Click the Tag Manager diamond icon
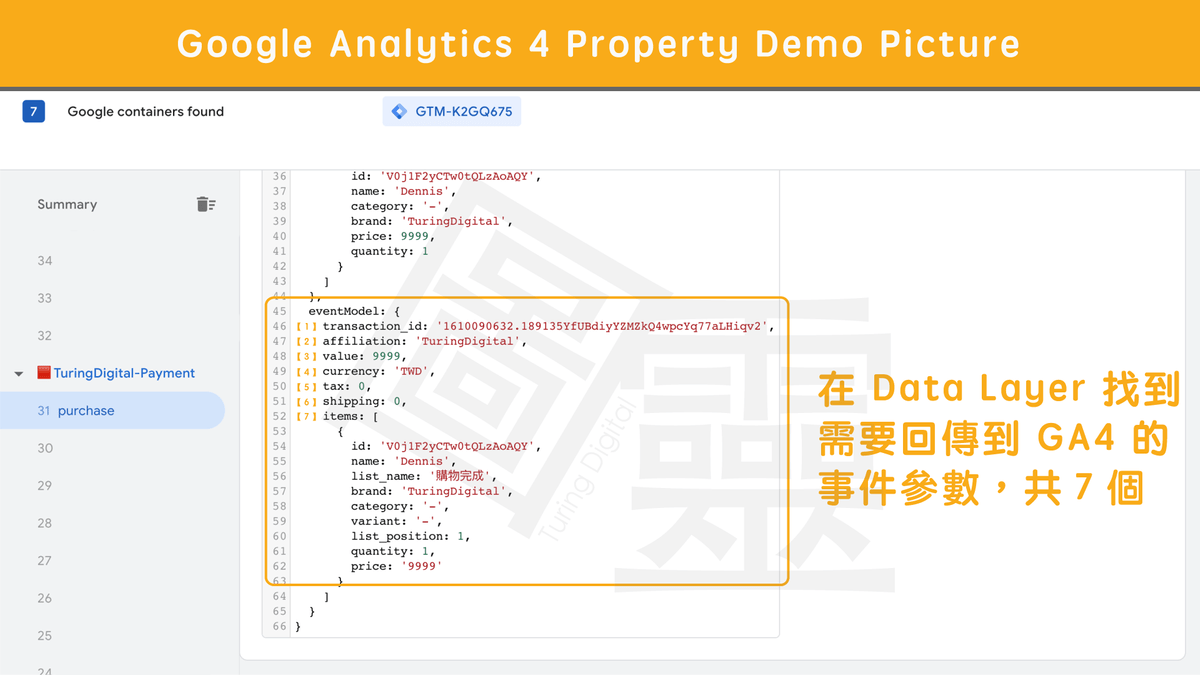The height and width of the screenshot is (675, 1200). tap(399, 112)
